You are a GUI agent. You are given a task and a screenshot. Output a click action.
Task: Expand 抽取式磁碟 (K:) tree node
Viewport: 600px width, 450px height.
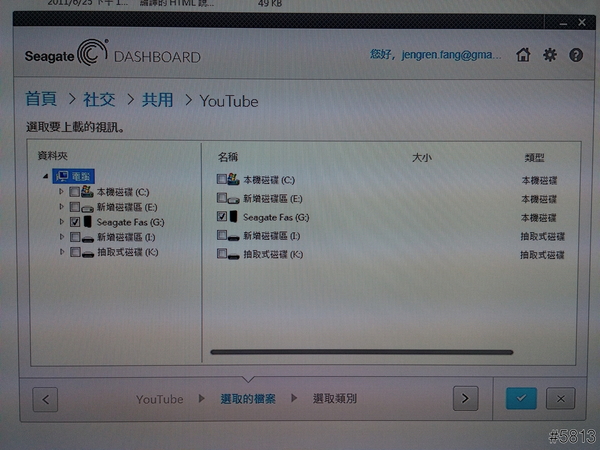61,252
